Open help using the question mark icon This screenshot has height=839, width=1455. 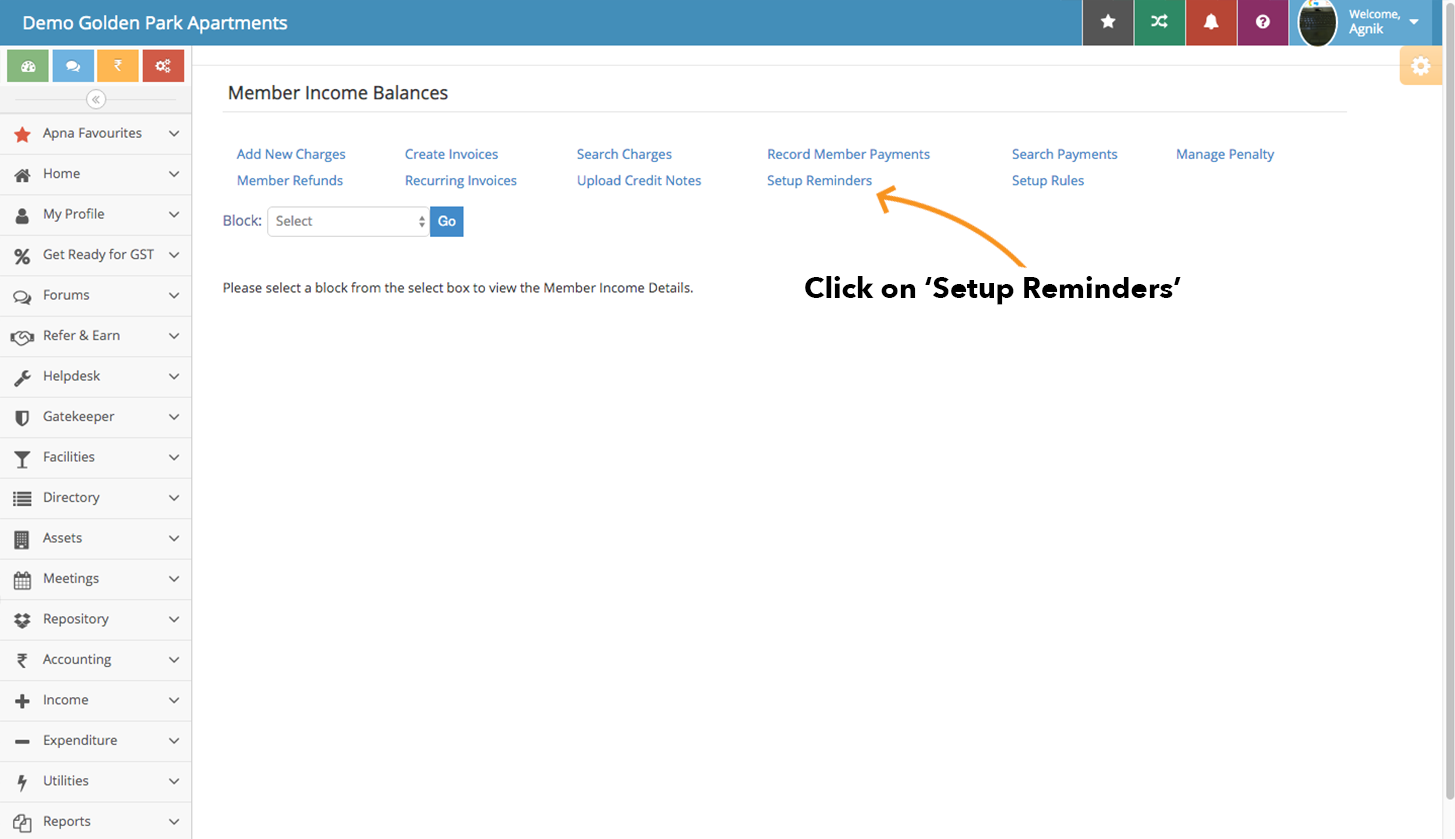click(x=1262, y=22)
